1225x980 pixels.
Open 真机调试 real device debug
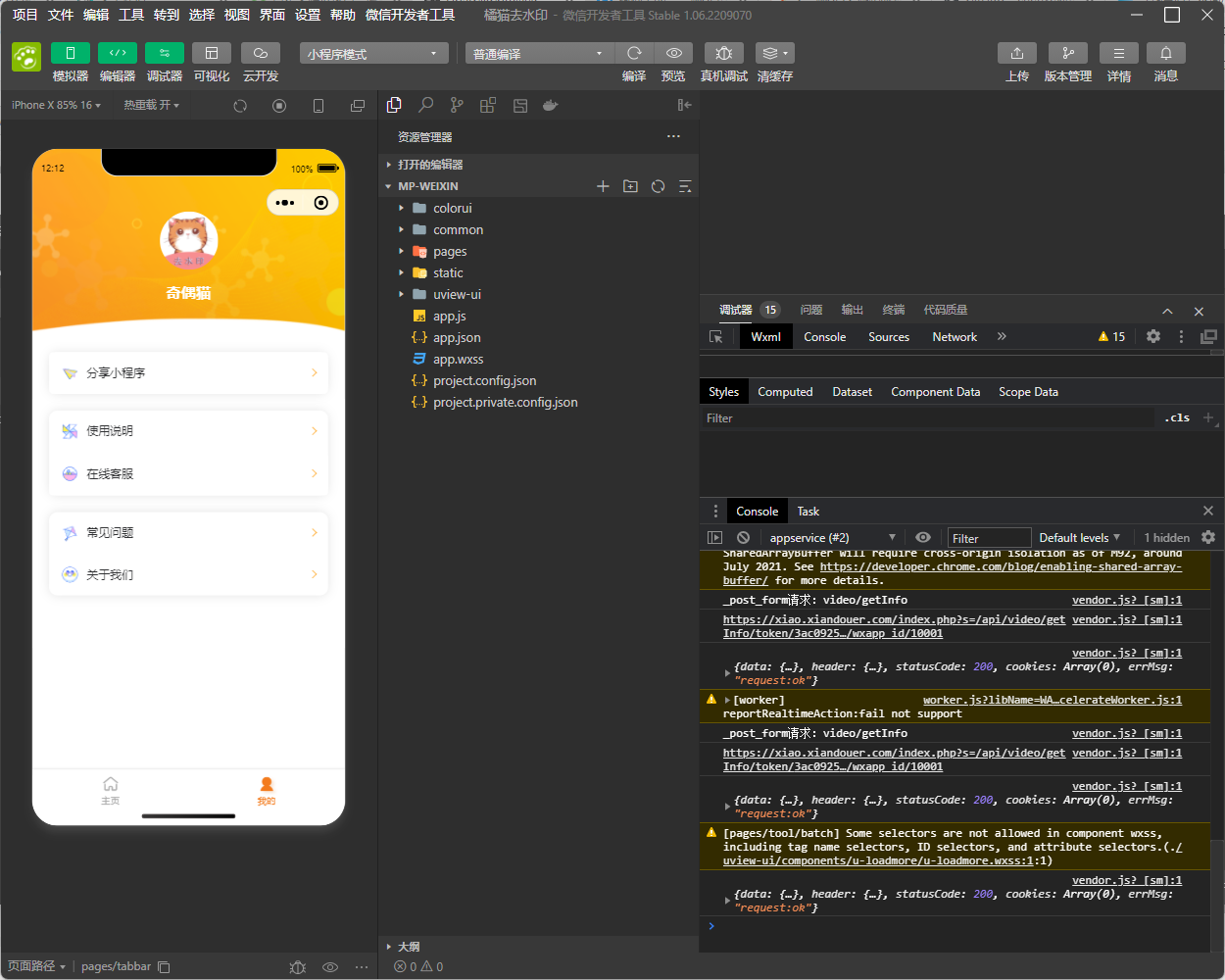tap(724, 53)
